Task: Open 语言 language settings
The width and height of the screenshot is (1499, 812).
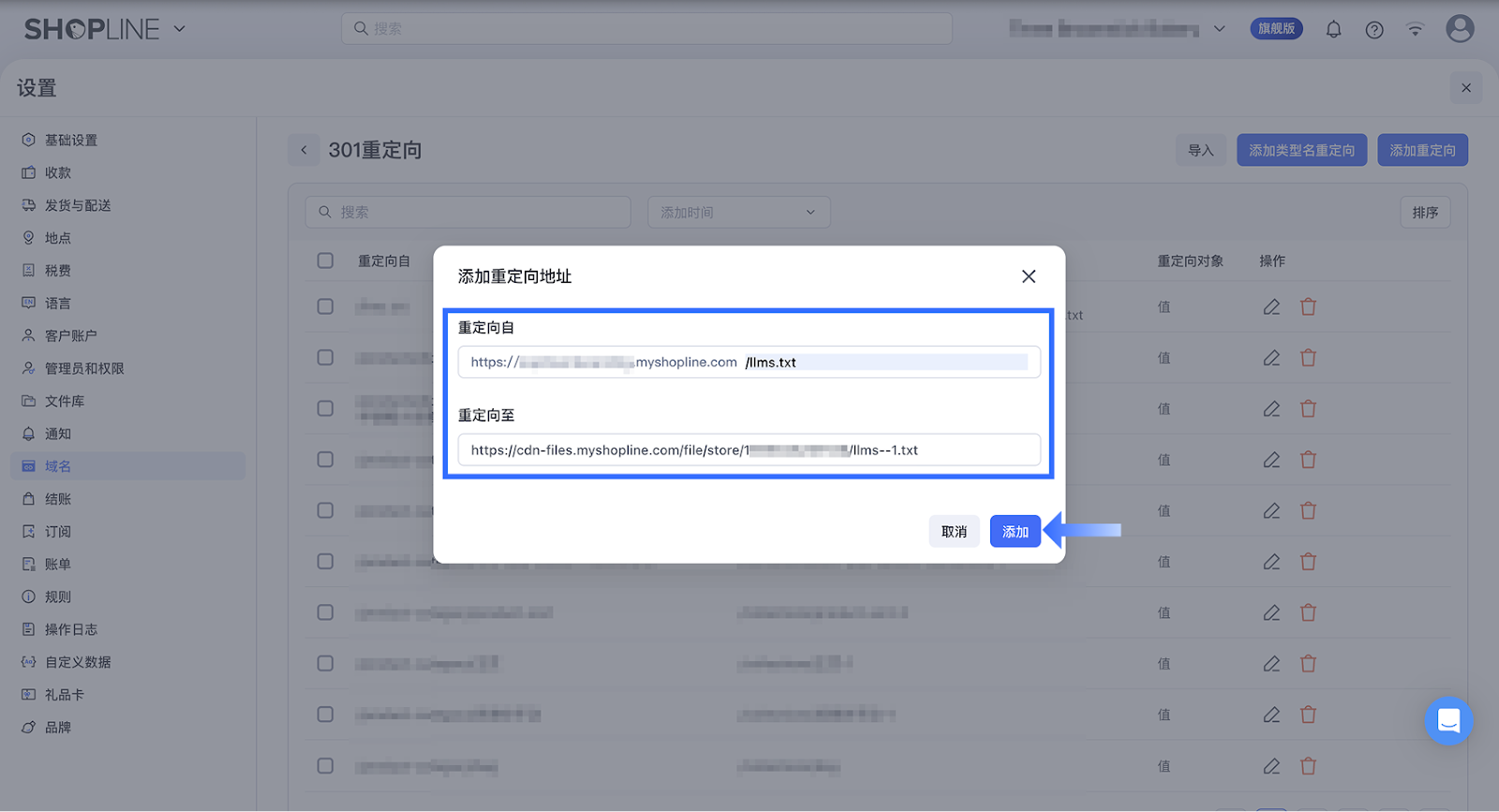Action: coord(128,303)
